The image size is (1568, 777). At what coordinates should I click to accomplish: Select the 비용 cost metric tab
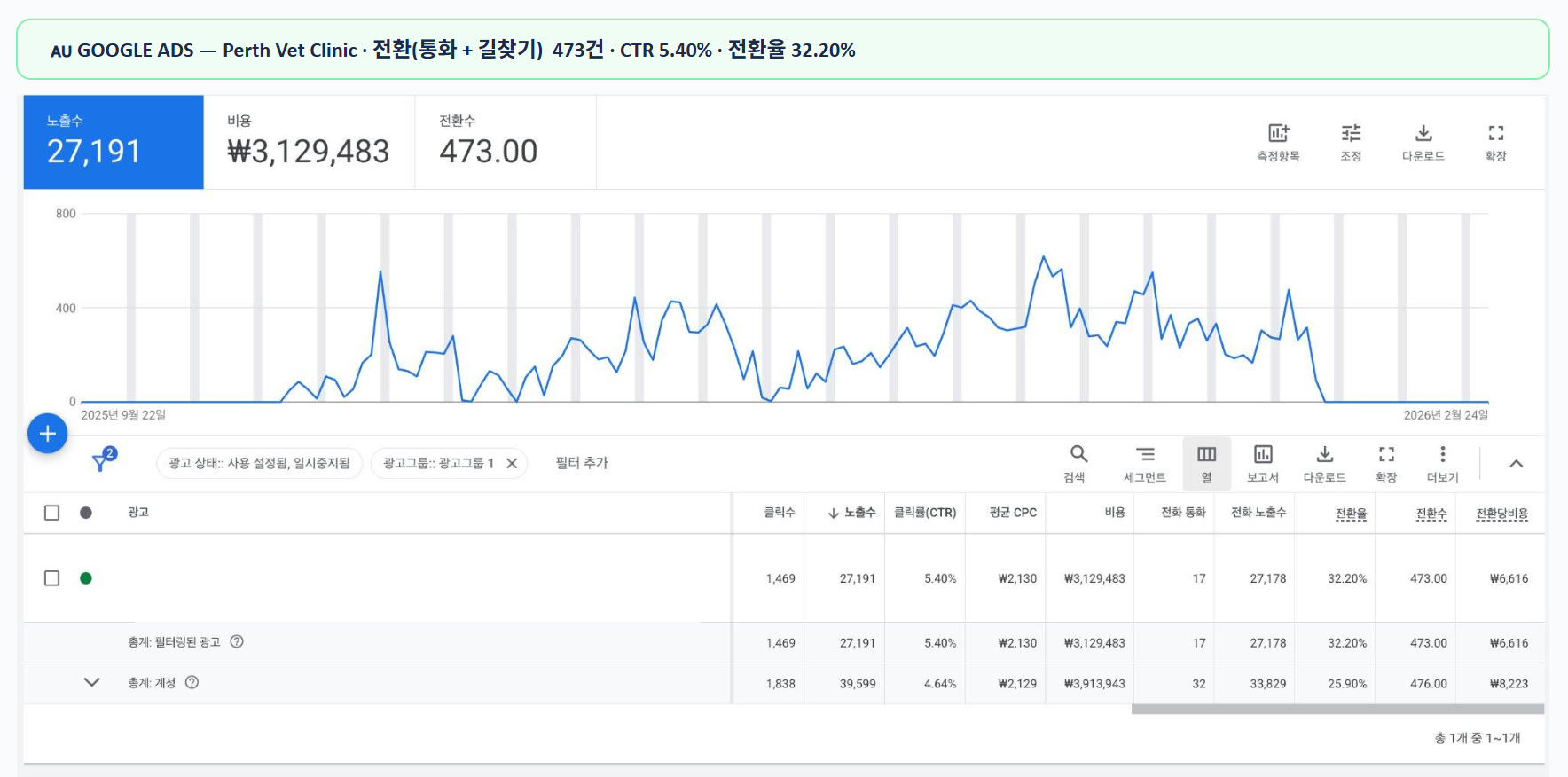point(309,142)
